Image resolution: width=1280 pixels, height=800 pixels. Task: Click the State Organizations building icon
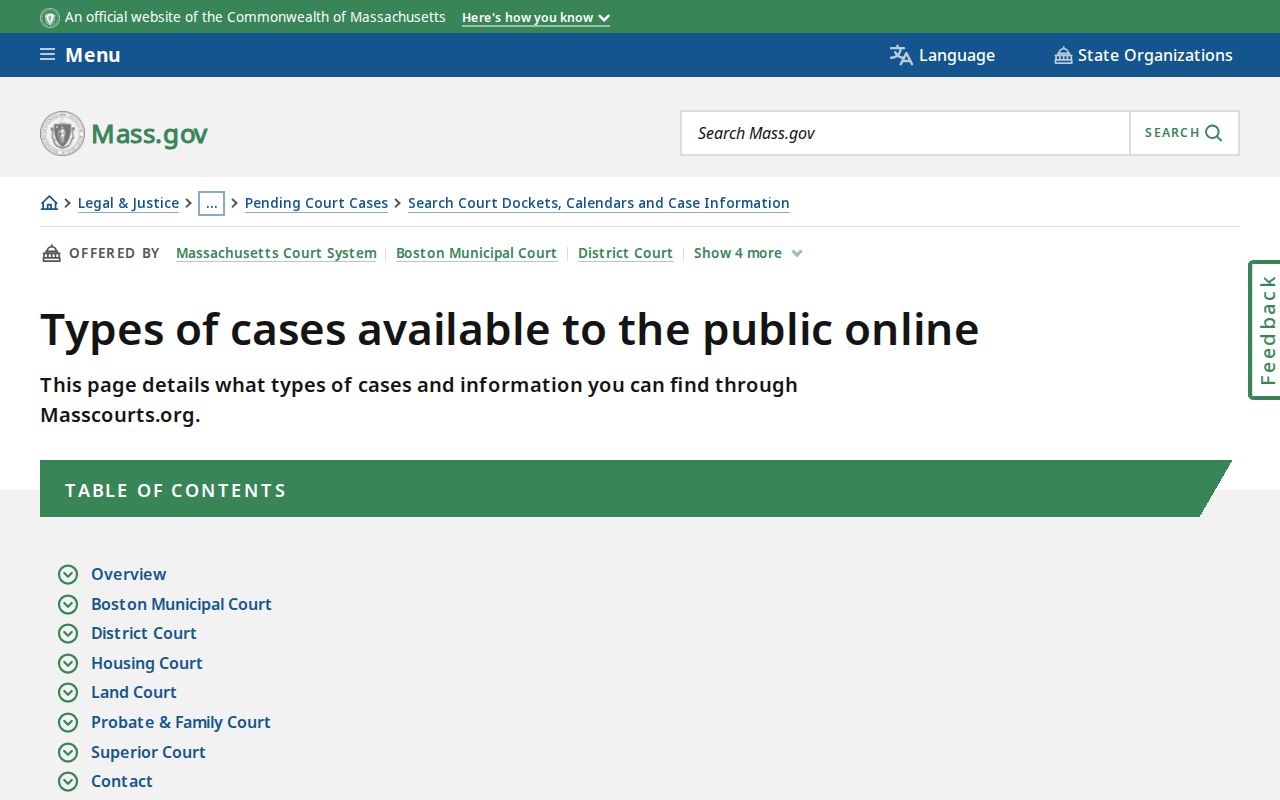pyautogui.click(x=1063, y=56)
